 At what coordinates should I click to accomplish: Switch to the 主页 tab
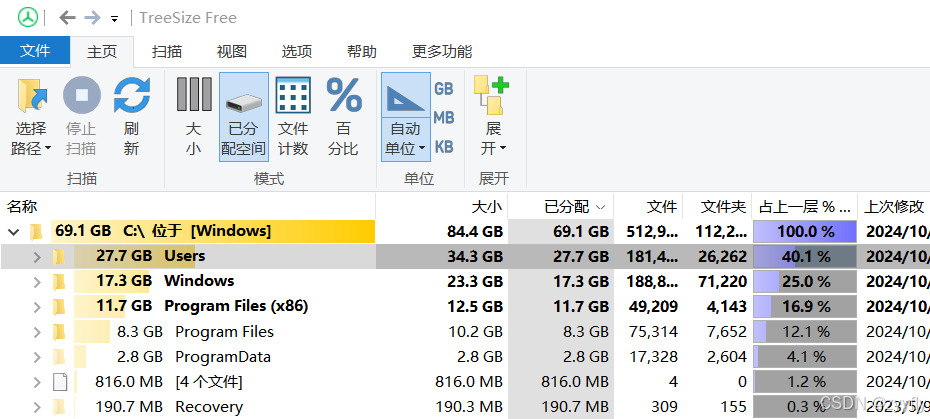(x=102, y=52)
